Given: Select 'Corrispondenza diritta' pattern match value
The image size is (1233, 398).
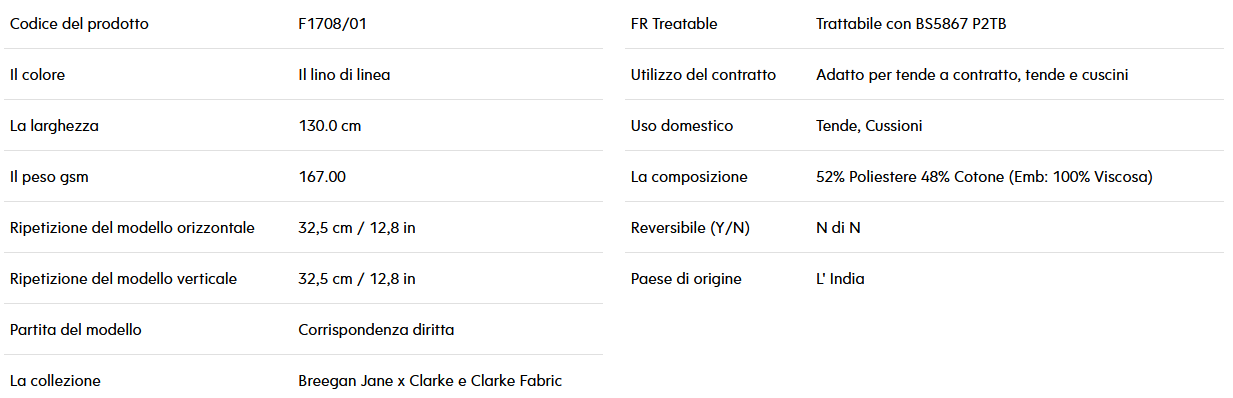Looking at the screenshot, I should [376, 330].
